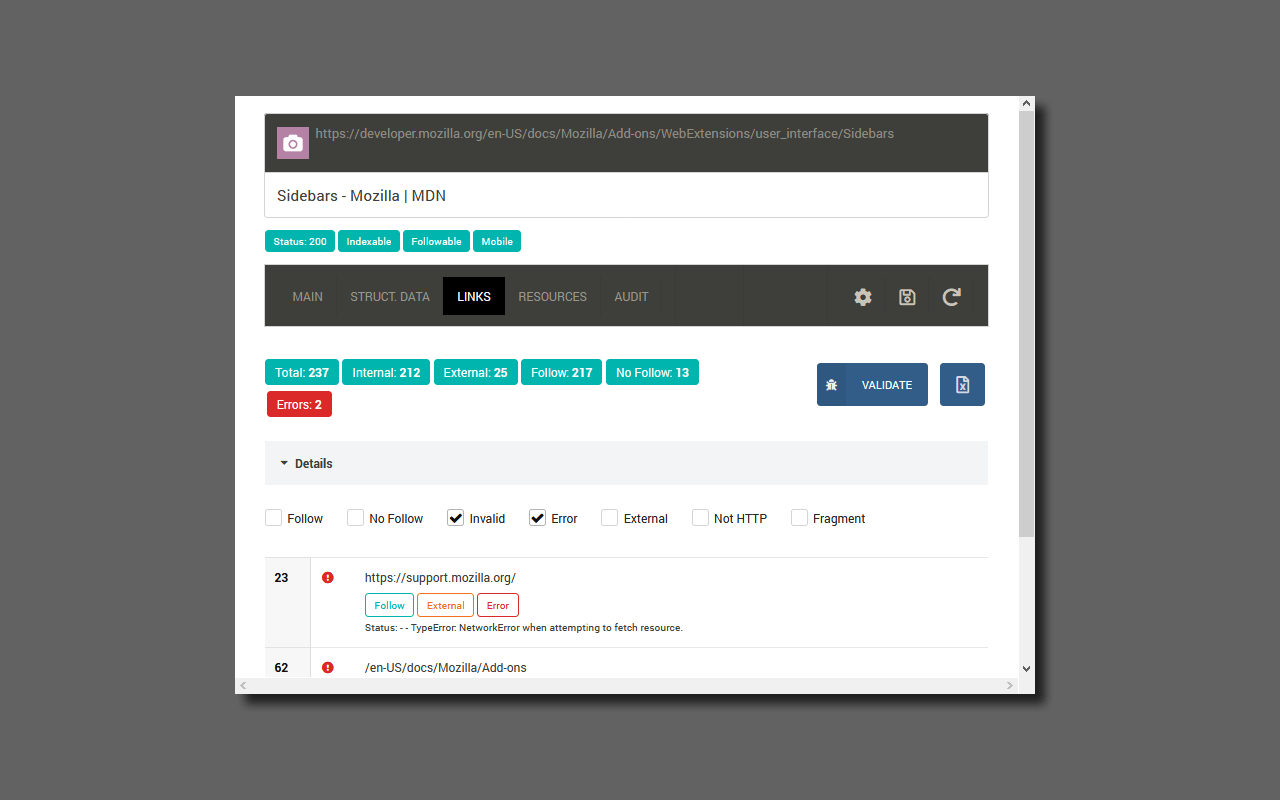The height and width of the screenshot is (800, 1280).
Task: Click the Mobile badge
Action: pos(497,241)
